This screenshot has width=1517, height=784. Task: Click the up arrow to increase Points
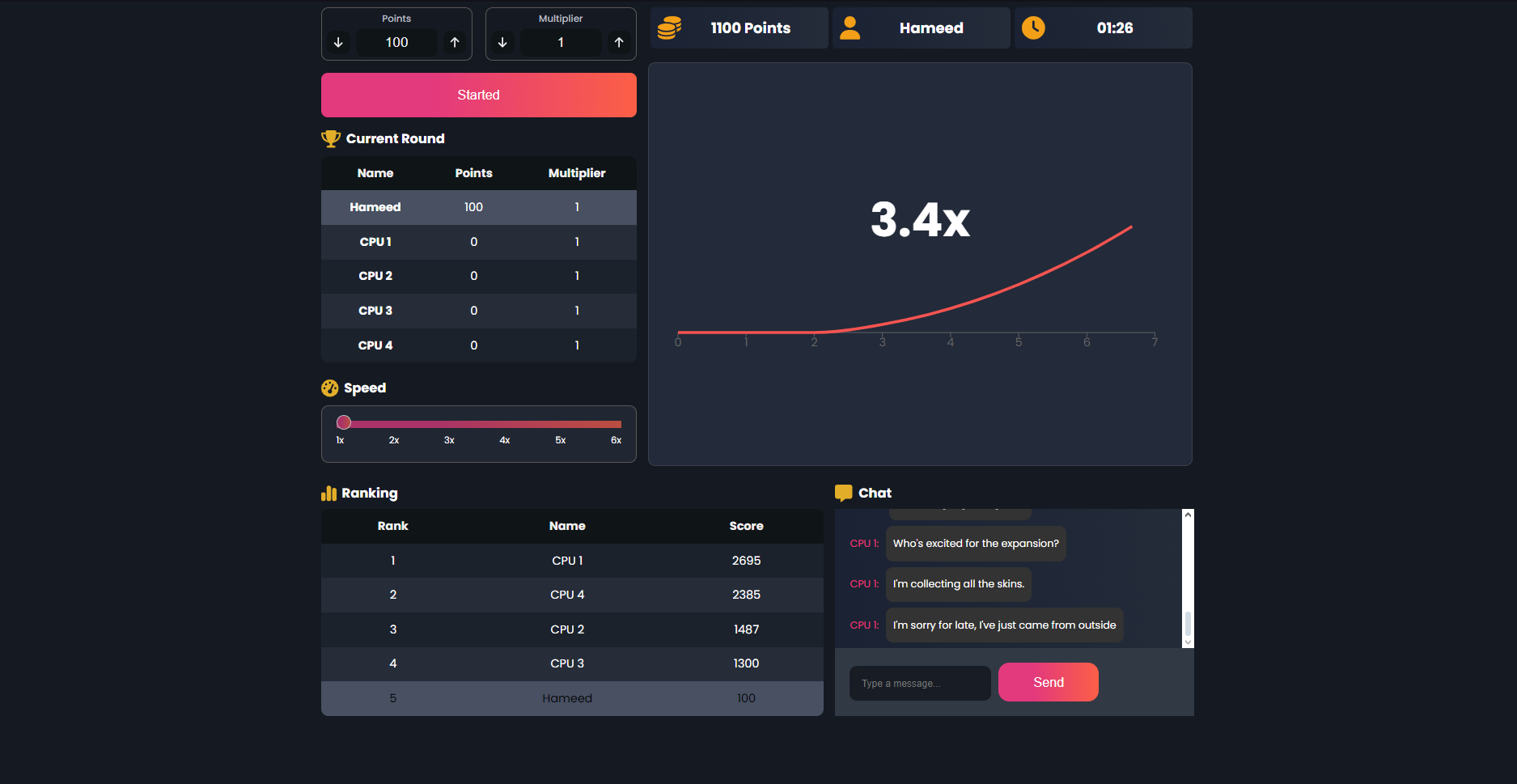point(455,42)
